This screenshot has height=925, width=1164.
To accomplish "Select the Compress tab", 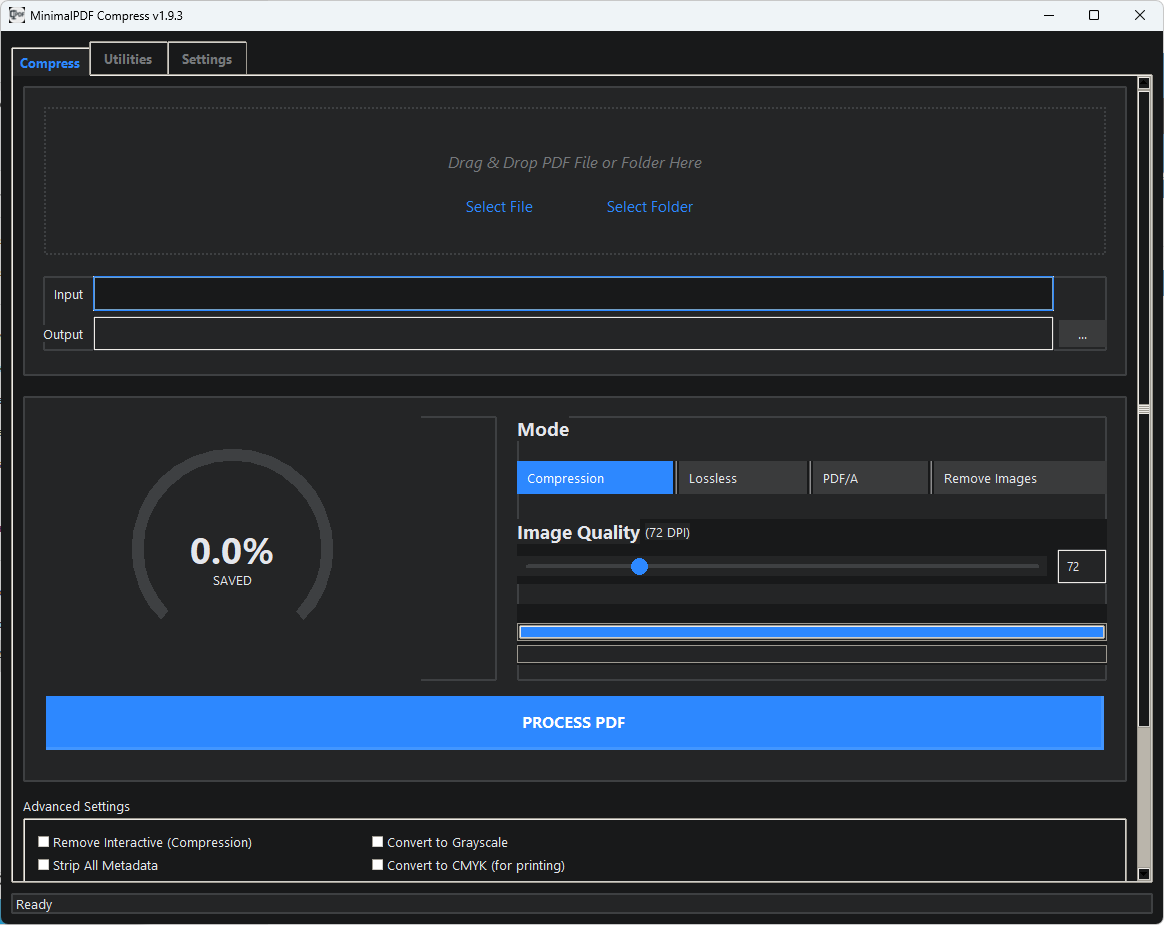I will click(x=50, y=63).
